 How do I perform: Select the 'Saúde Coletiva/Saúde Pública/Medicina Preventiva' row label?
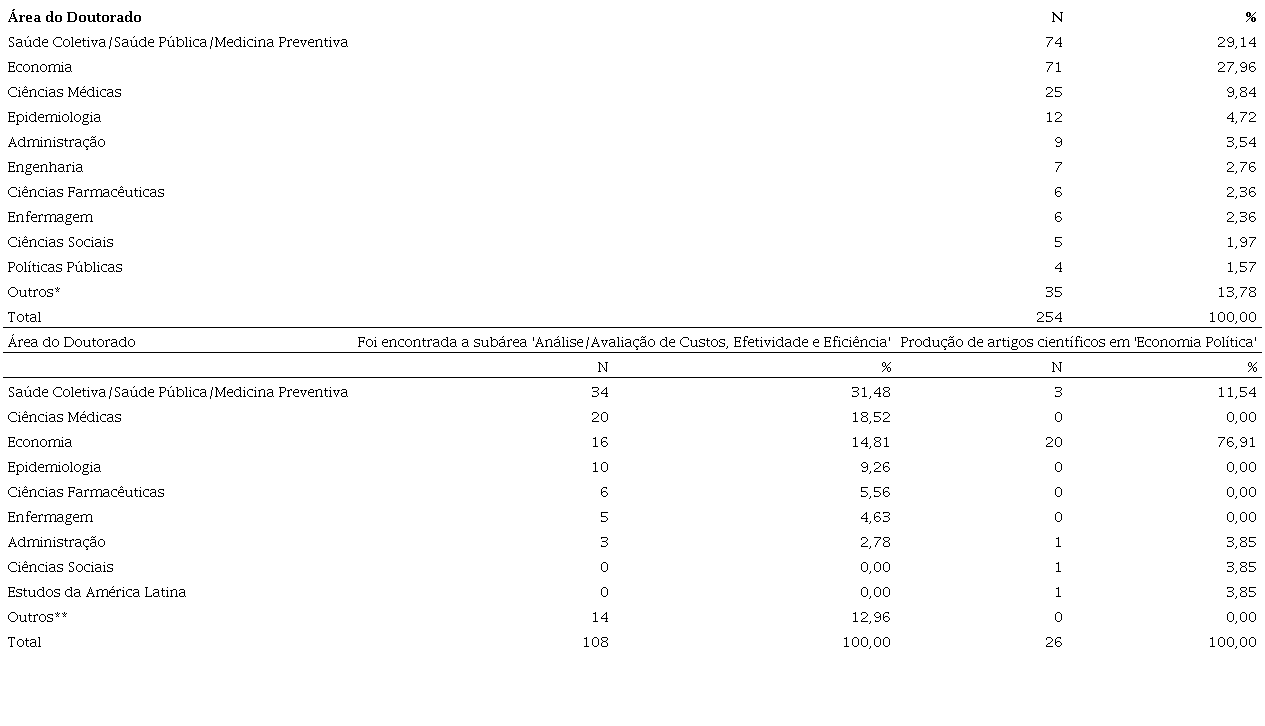click(176, 42)
